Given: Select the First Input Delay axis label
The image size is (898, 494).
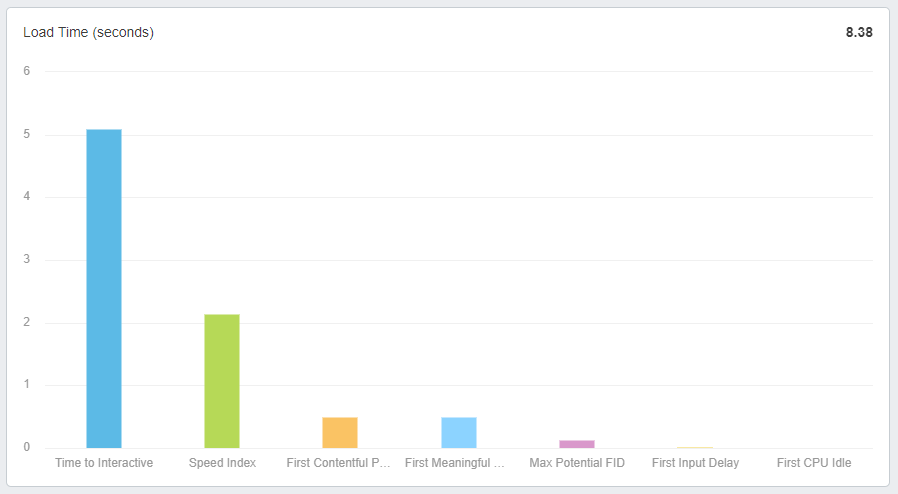Looking at the screenshot, I should (x=695, y=463).
